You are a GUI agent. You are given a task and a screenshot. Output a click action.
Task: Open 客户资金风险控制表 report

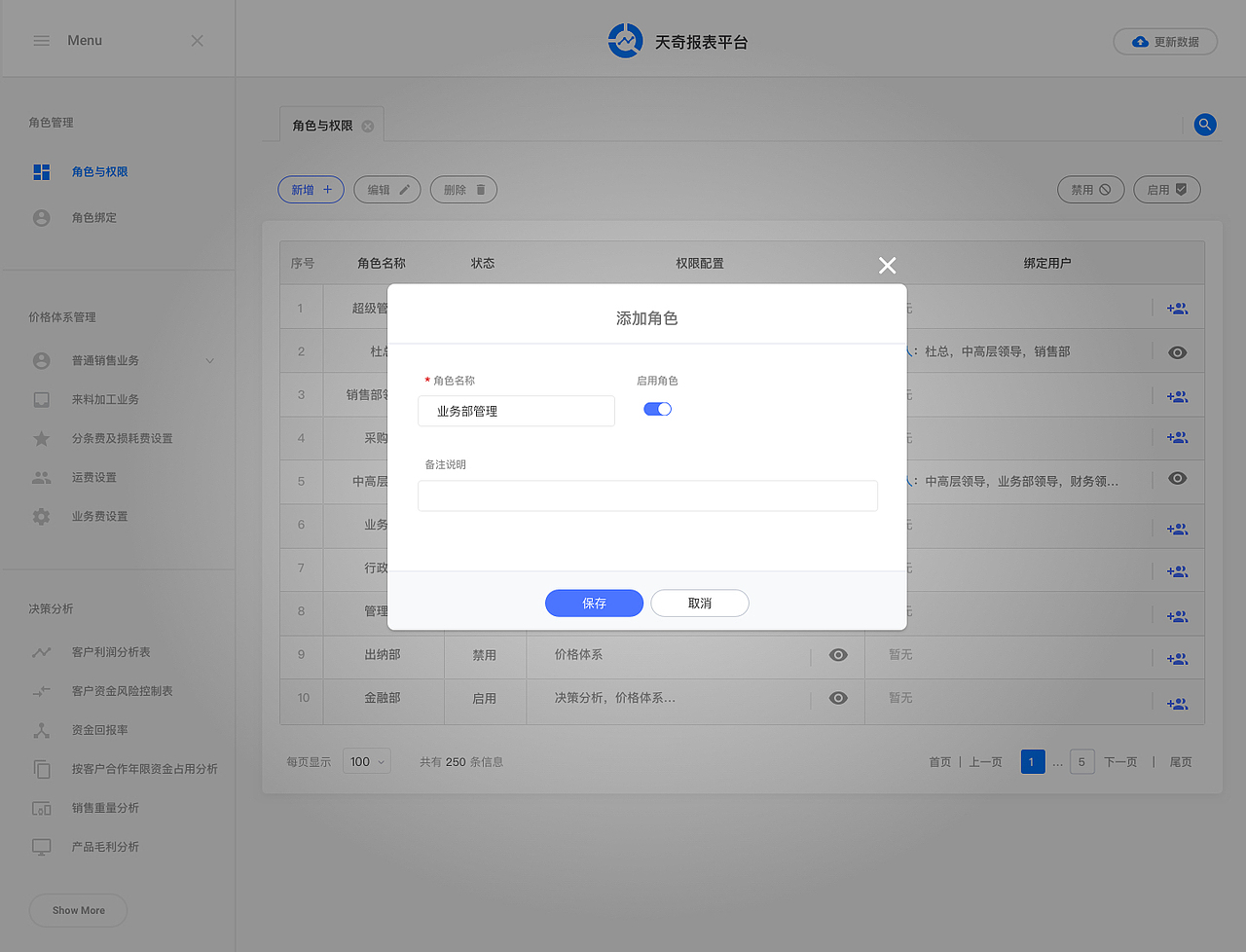tap(122, 691)
